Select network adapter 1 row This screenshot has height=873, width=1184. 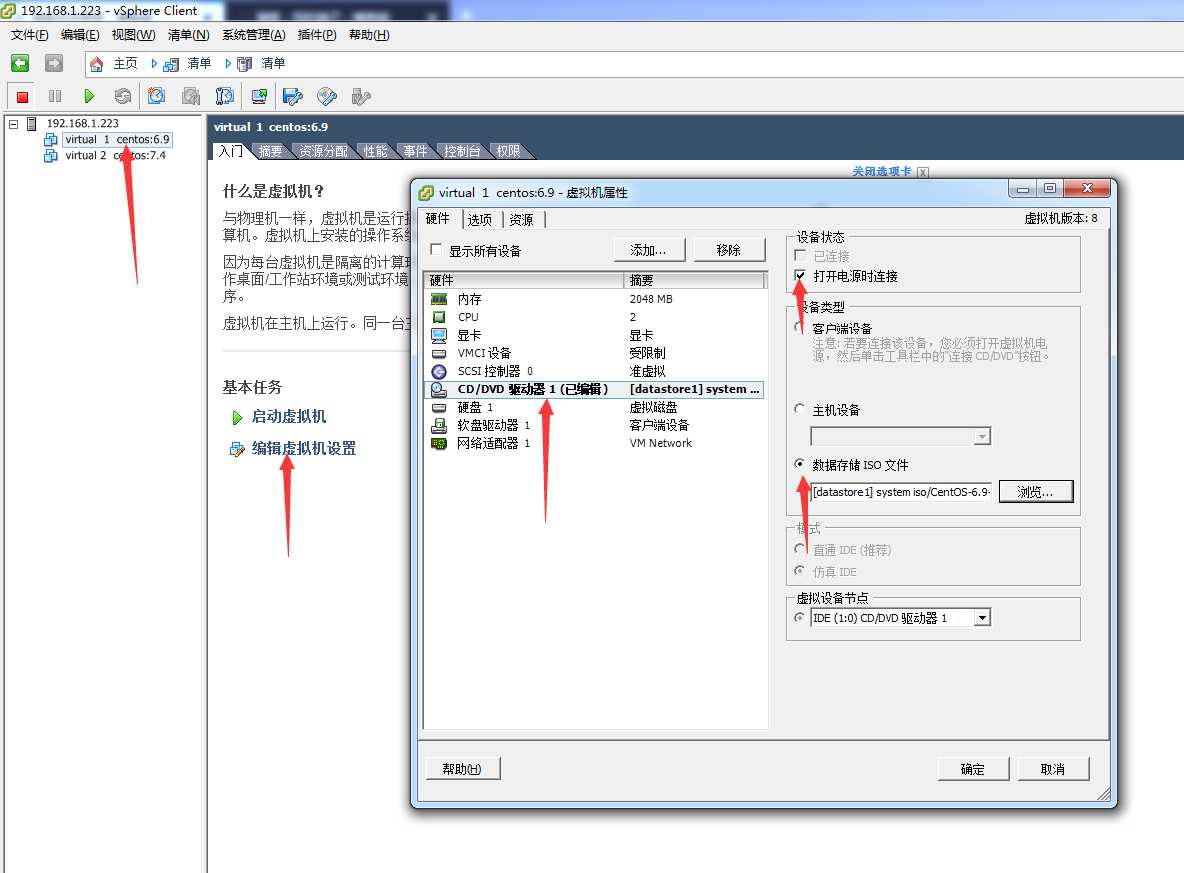[594, 443]
